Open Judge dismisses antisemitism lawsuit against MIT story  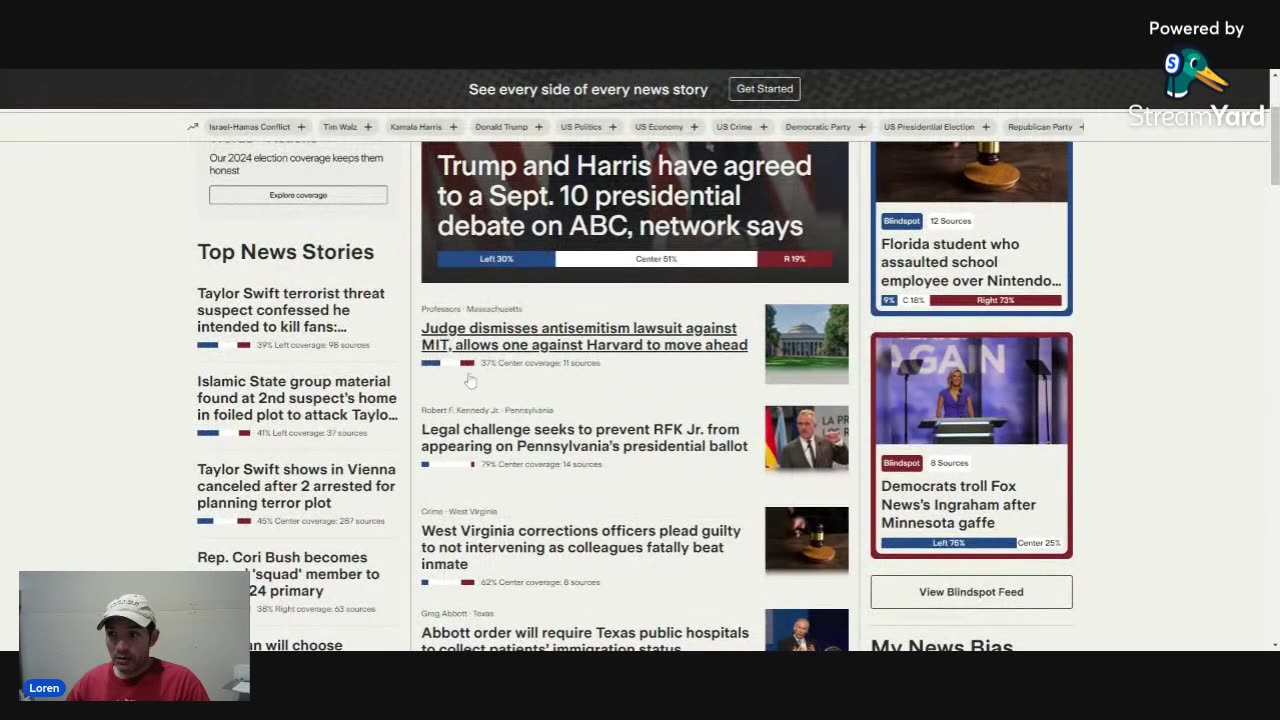(x=584, y=336)
